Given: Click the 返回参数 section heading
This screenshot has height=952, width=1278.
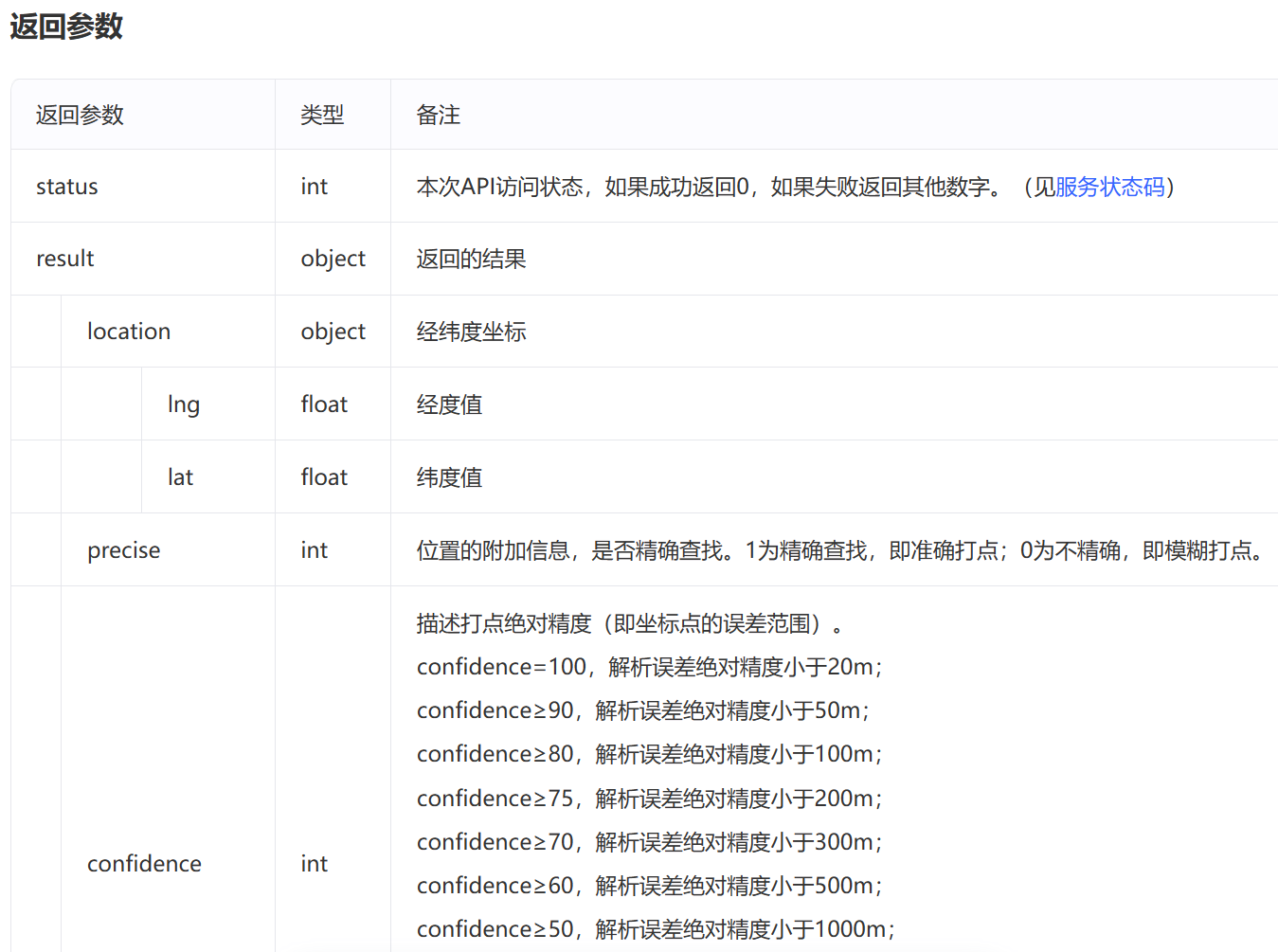Looking at the screenshot, I should (66, 27).
